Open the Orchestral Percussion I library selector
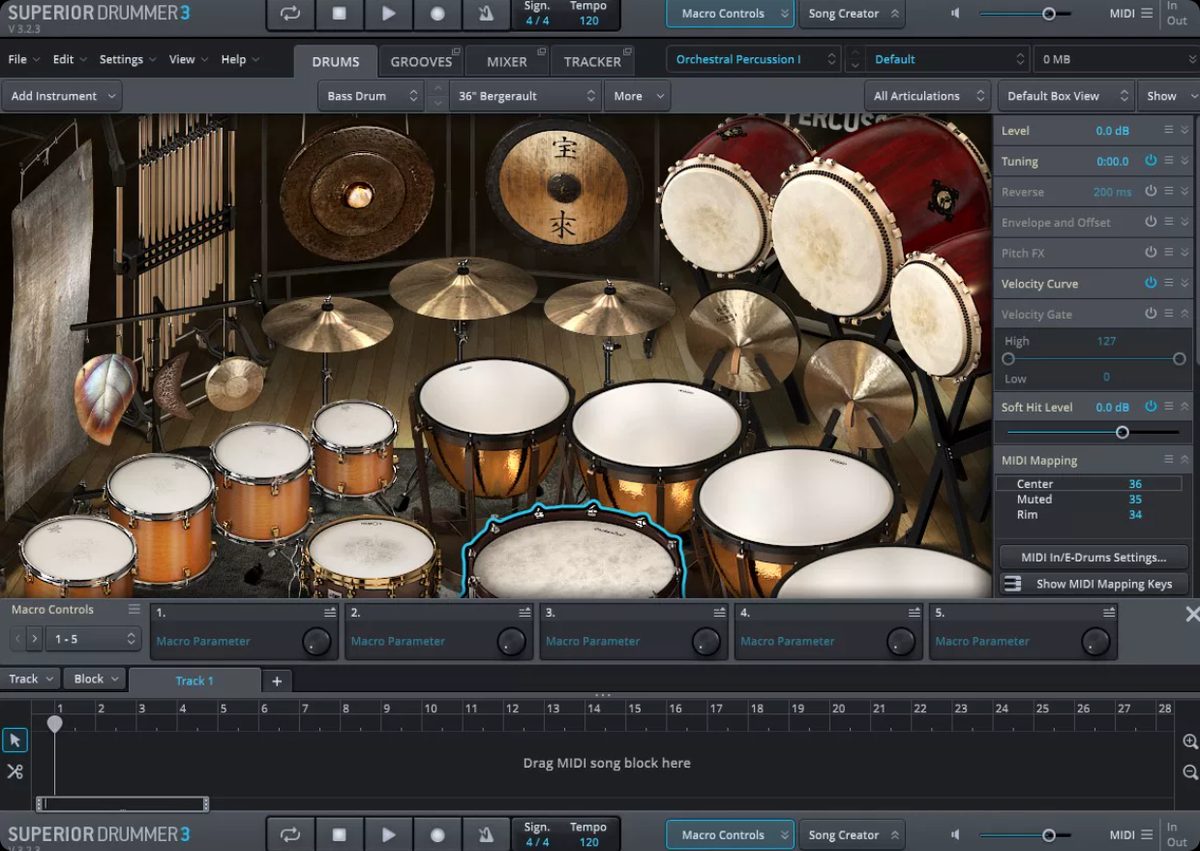 754,59
